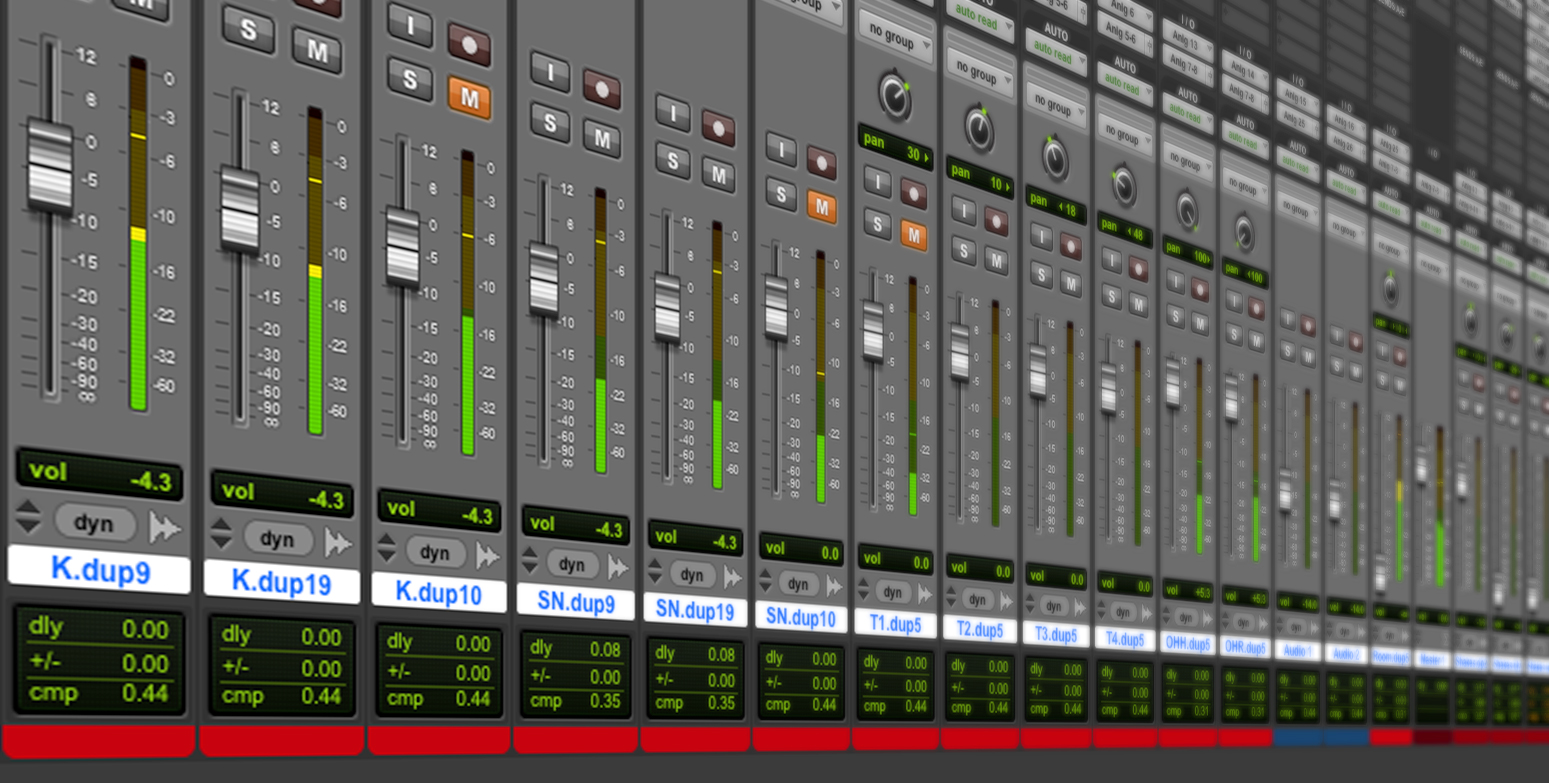Mute the SN.dup9 track
Viewport: 1549px width, 783px height.
click(602, 138)
